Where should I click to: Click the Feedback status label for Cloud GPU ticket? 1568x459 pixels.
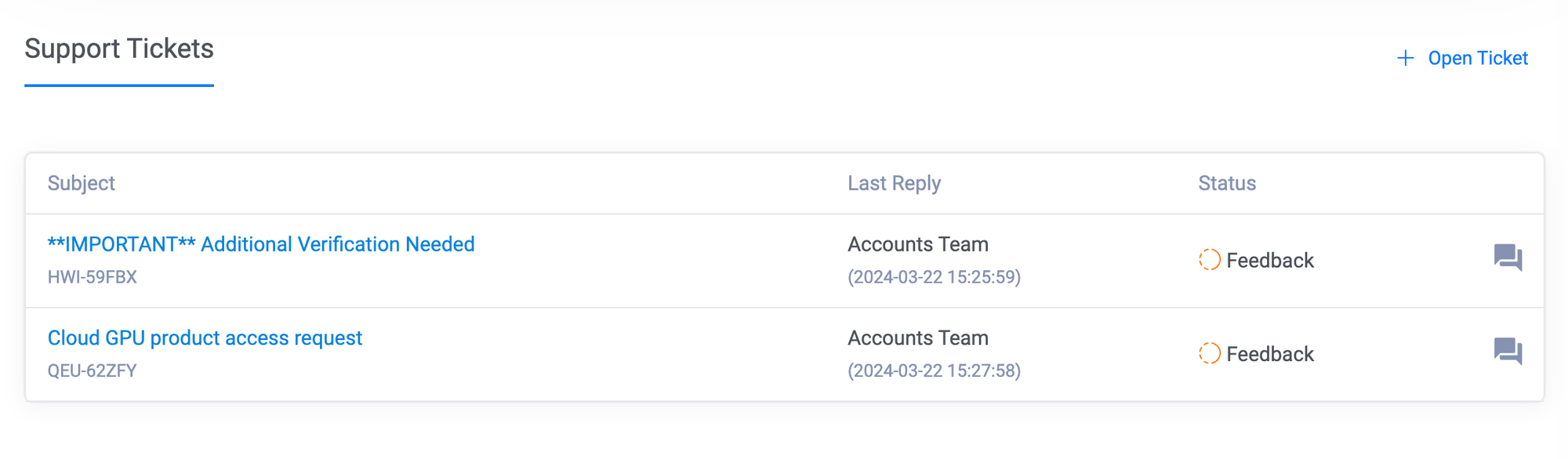pos(1269,354)
